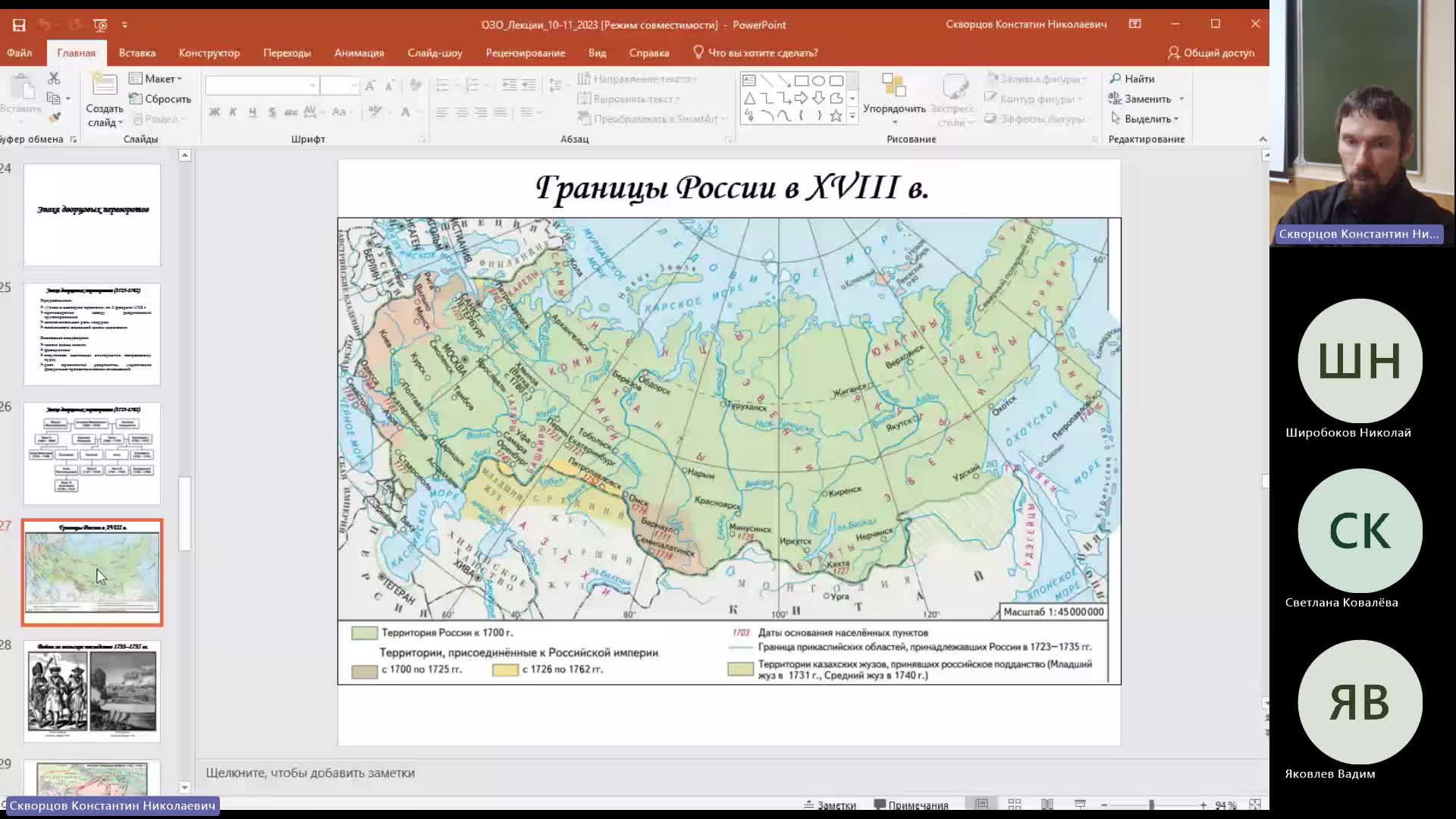Click the Что вы хотите сделать search box
Screen dimensions: 1456x819
[755, 53]
